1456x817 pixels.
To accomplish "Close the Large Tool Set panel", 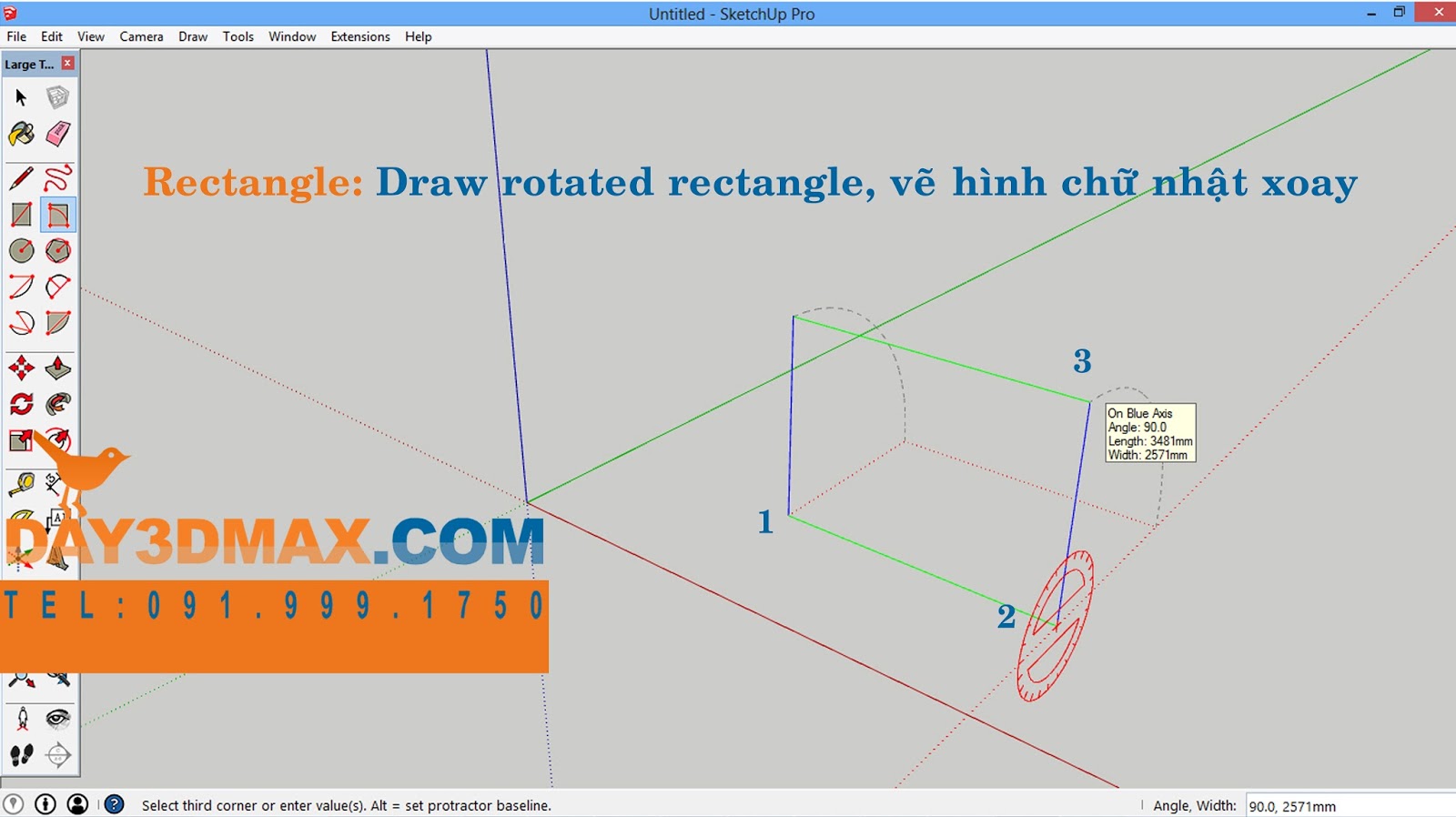I will pos(68,64).
